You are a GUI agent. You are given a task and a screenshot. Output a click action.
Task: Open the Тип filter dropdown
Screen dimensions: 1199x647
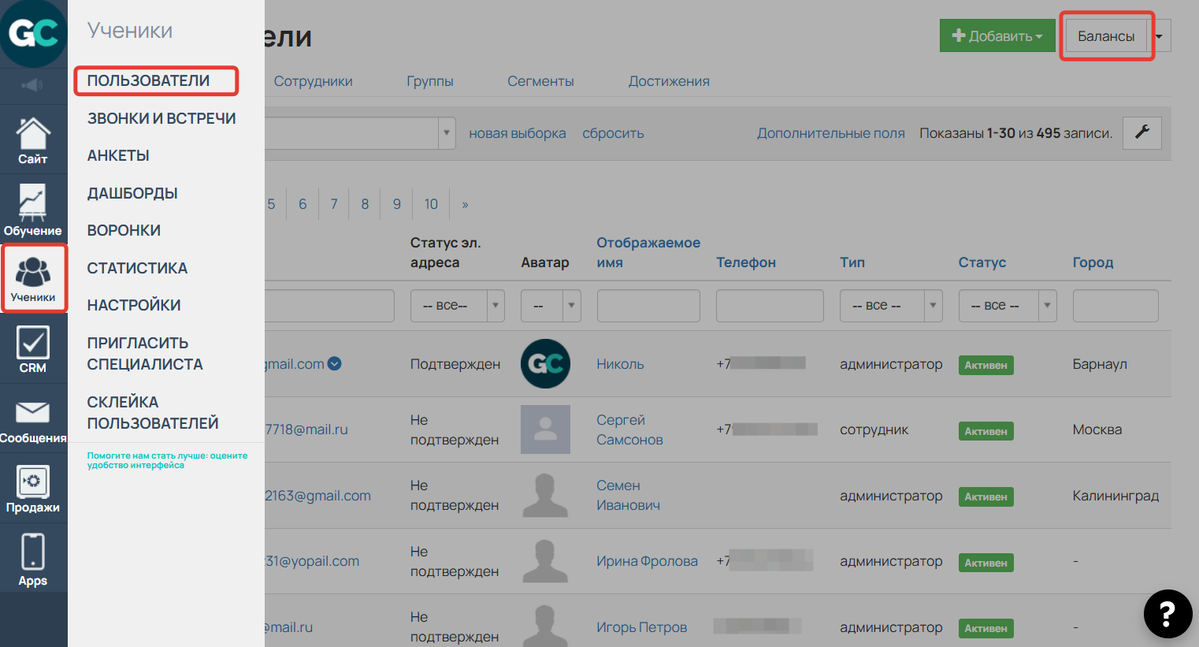point(890,306)
